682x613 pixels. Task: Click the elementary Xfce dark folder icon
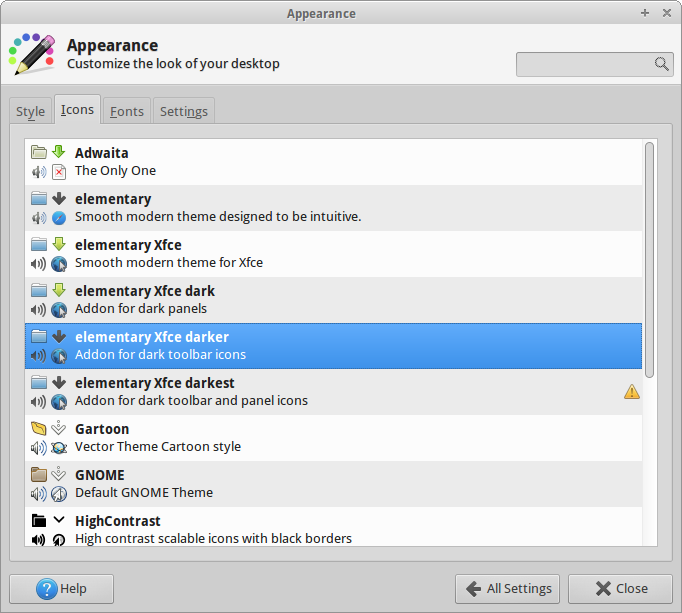pyautogui.click(x=39, y=290)
